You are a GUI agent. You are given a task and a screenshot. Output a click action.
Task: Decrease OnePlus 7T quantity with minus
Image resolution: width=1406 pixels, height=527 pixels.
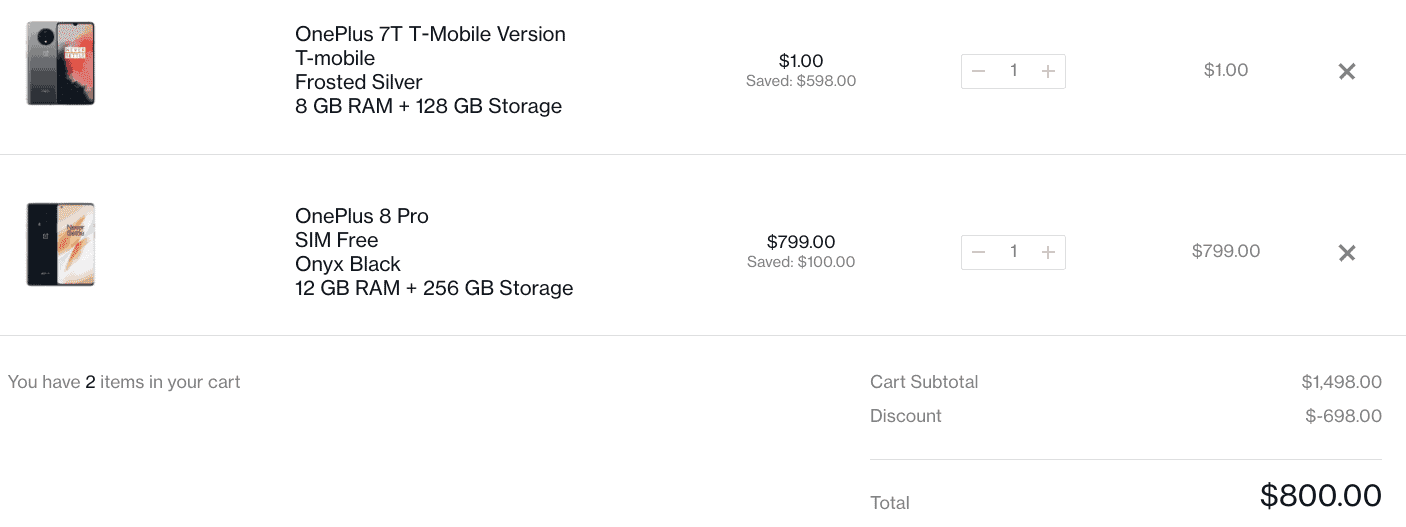979,71
